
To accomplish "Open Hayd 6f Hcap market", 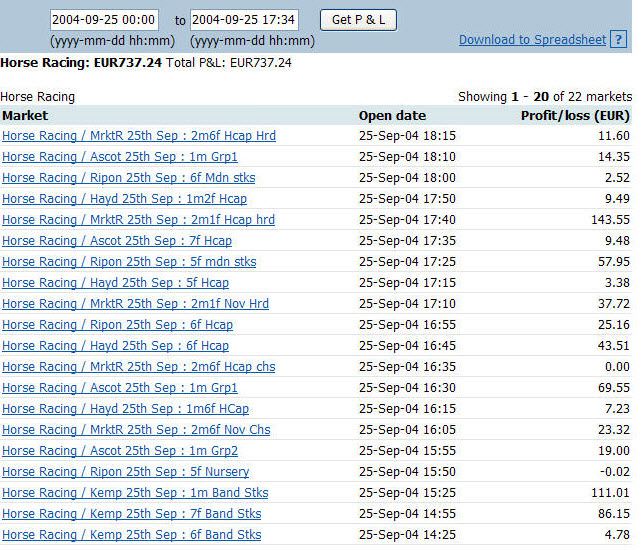I will pyautogui.click(x=116, y=345).
